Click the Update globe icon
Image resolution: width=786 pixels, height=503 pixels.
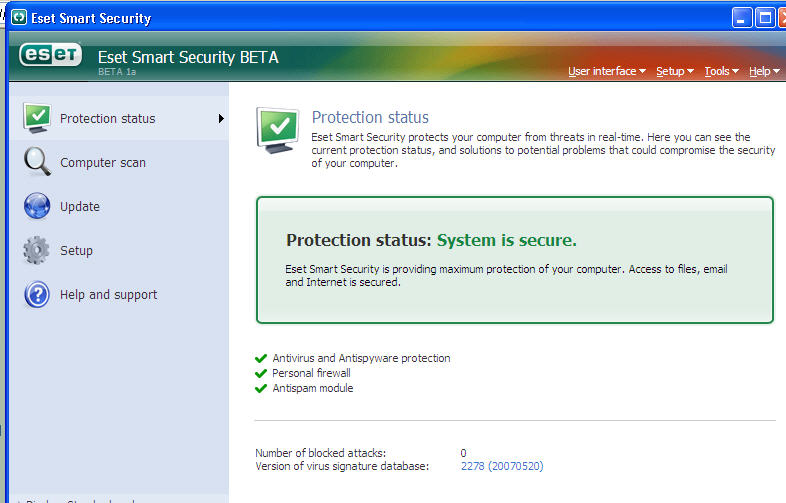click(37, 206)
